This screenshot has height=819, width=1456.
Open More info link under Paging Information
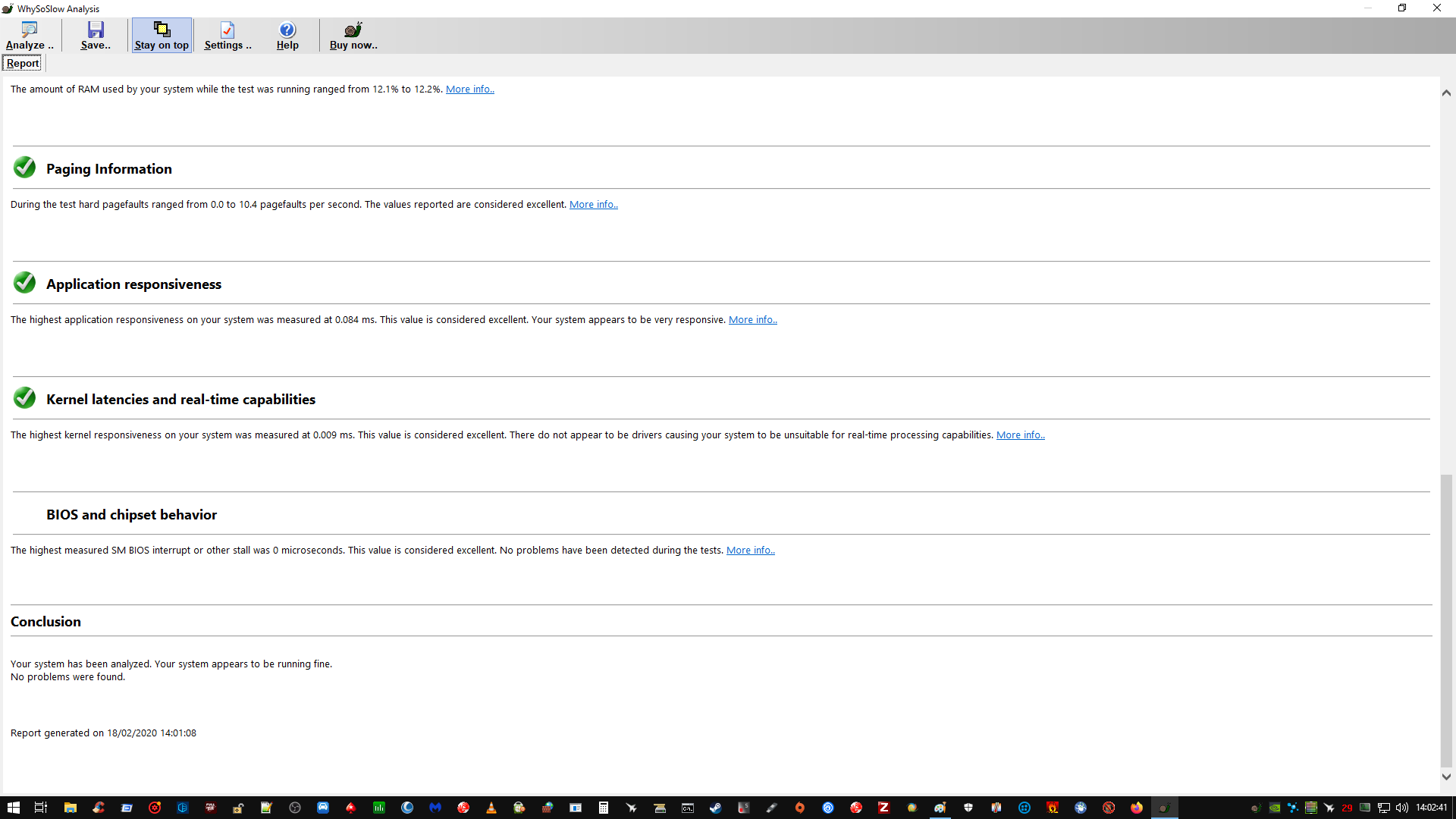click(x=593, y=204)
